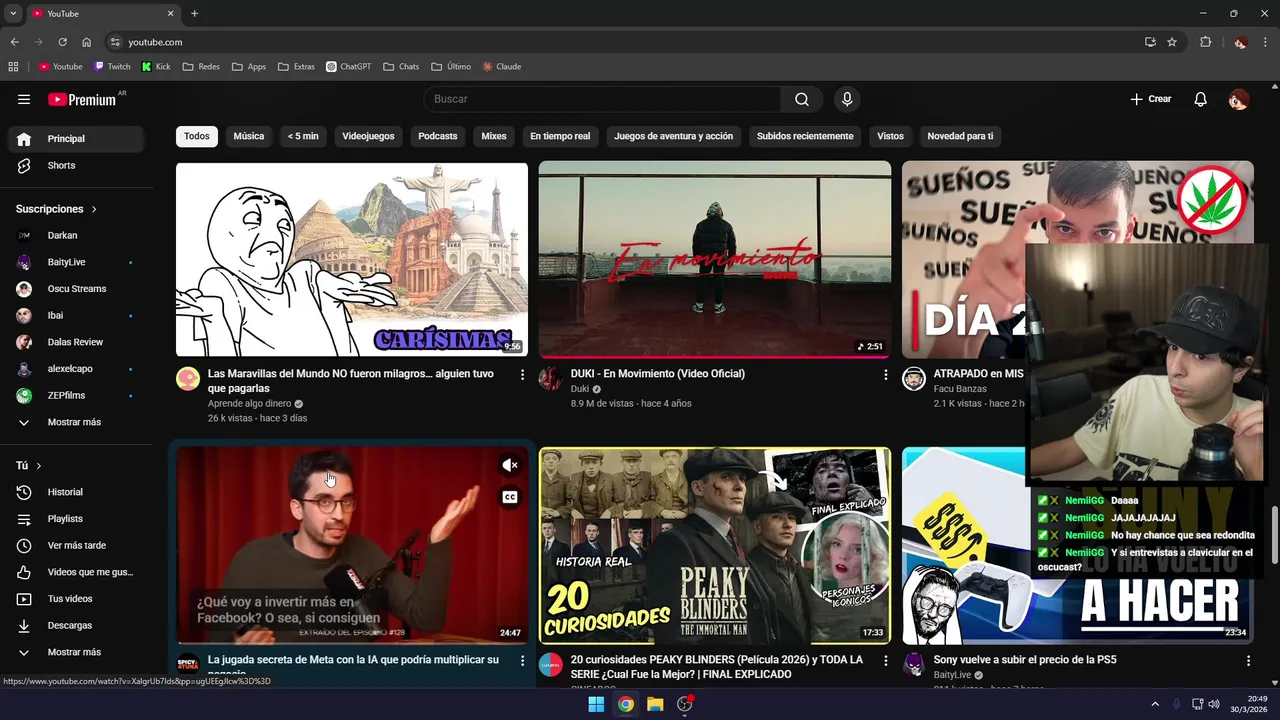The image size is (1280, 720).
Task: Open the Suscripciones section chevron
Action: pyautogui.click(x=94, y=209)
